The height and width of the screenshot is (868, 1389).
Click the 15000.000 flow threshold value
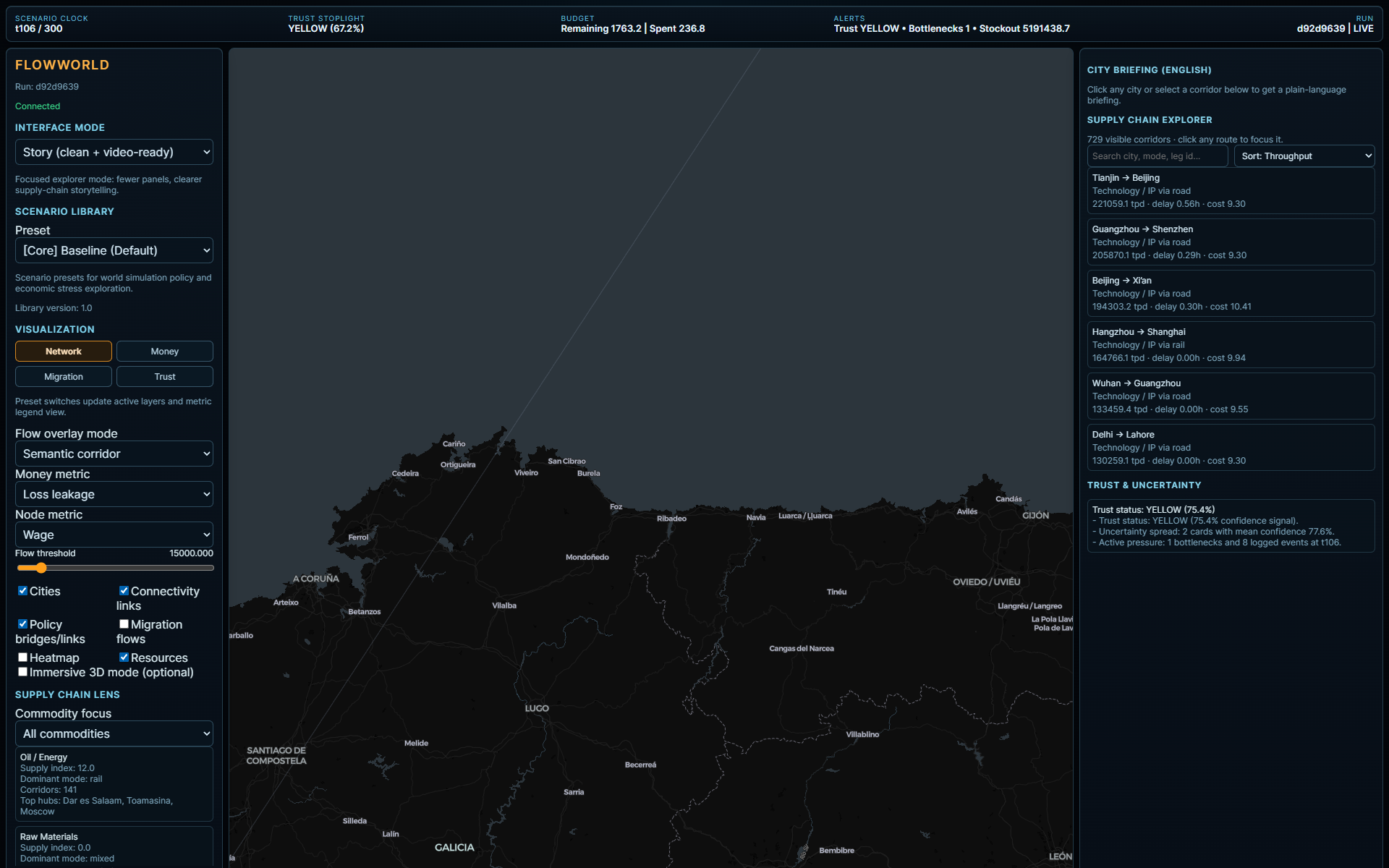(x=191, y=553)
